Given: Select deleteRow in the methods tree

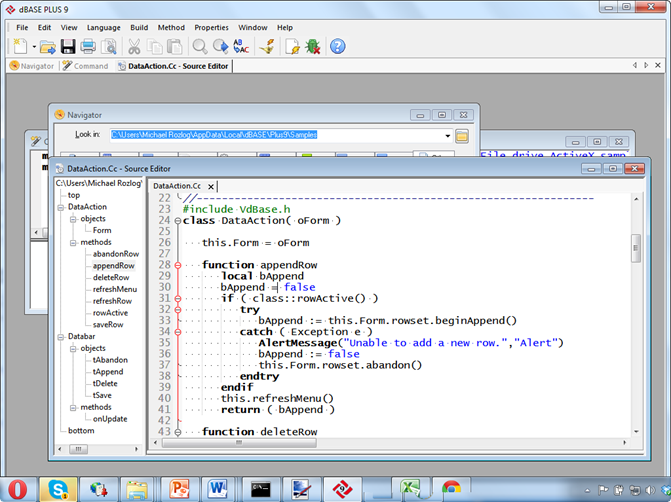Looking at the screenshot, I should coord(111,277).
